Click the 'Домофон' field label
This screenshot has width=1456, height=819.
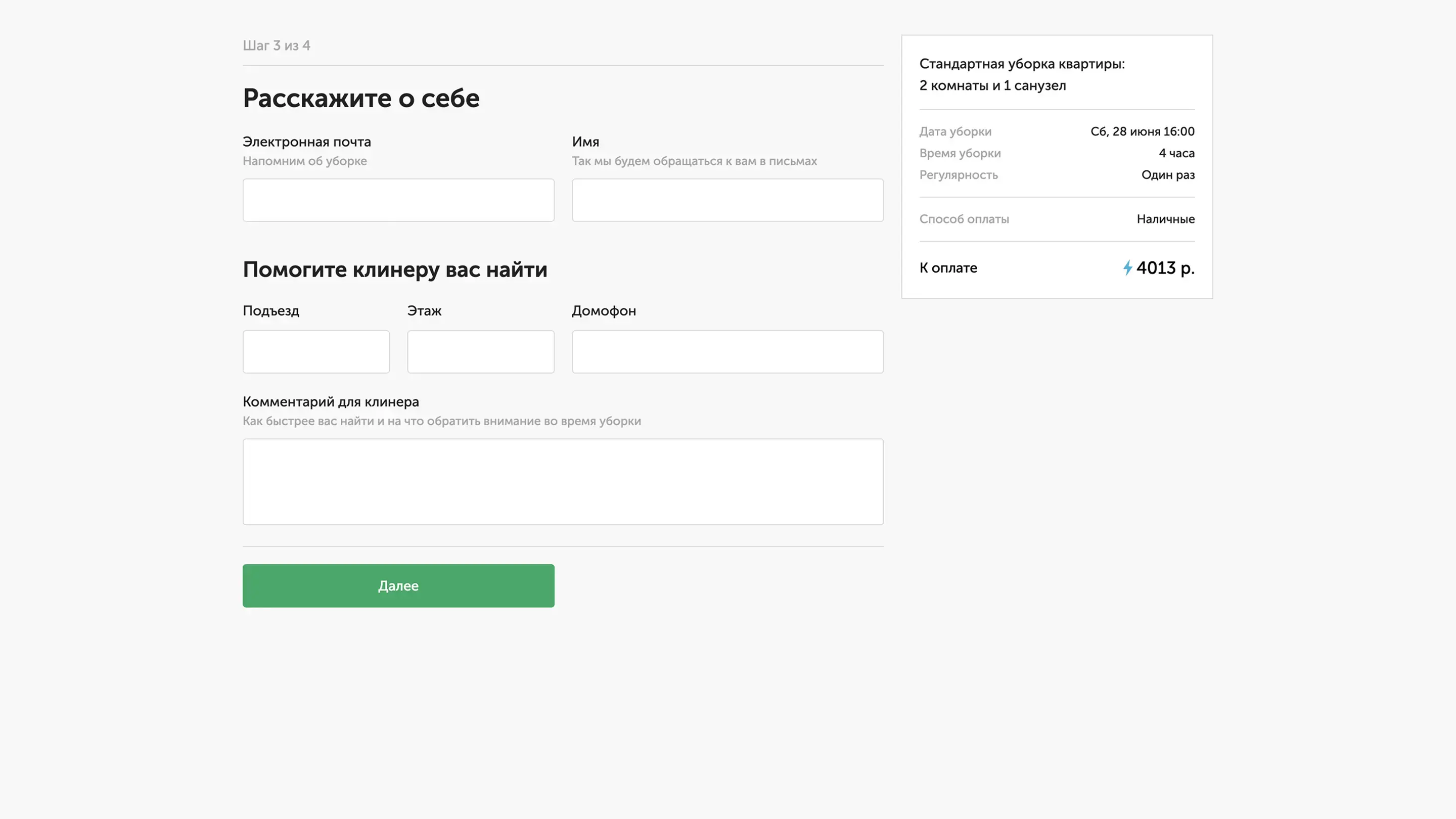coord(604,311)
